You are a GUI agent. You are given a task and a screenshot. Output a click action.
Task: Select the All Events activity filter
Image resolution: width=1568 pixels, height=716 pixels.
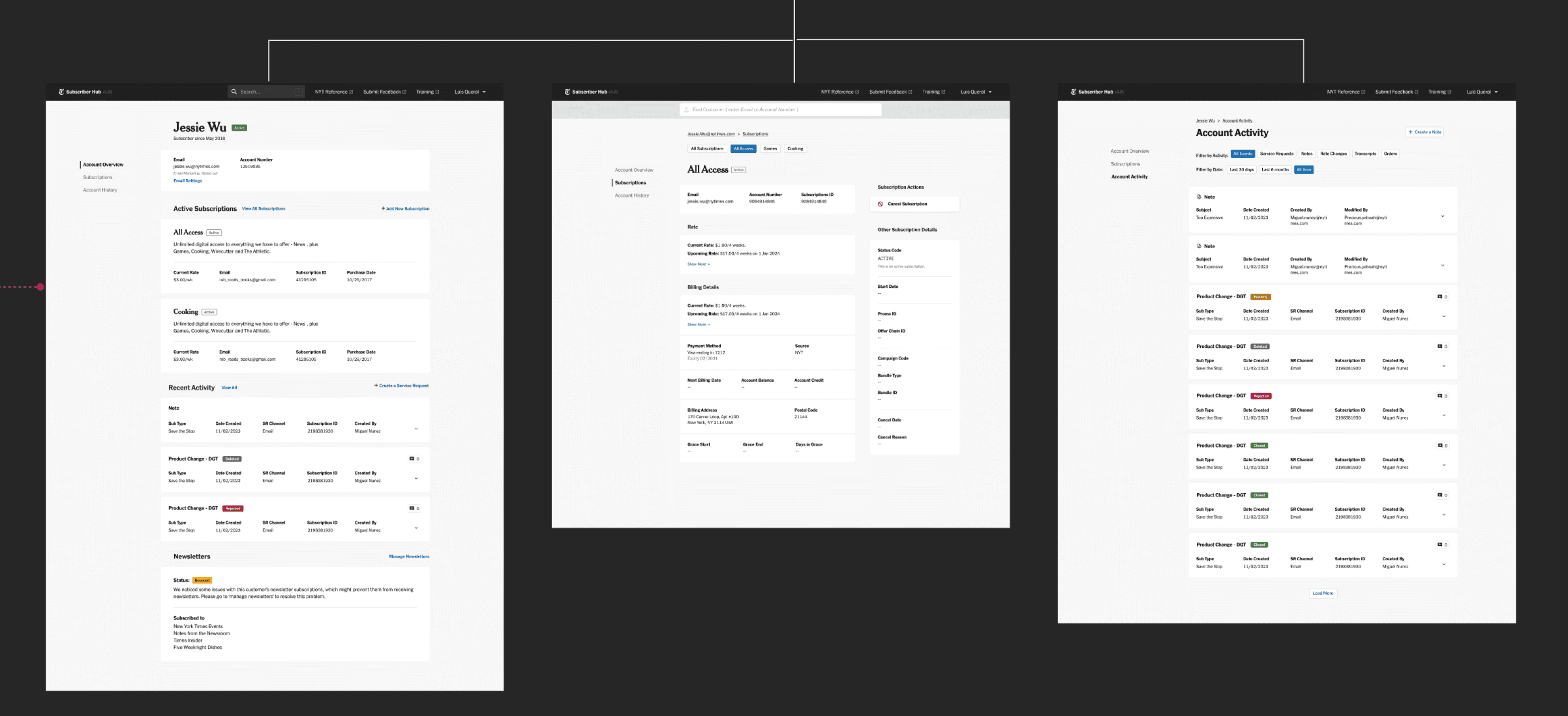pos(1242,154)
